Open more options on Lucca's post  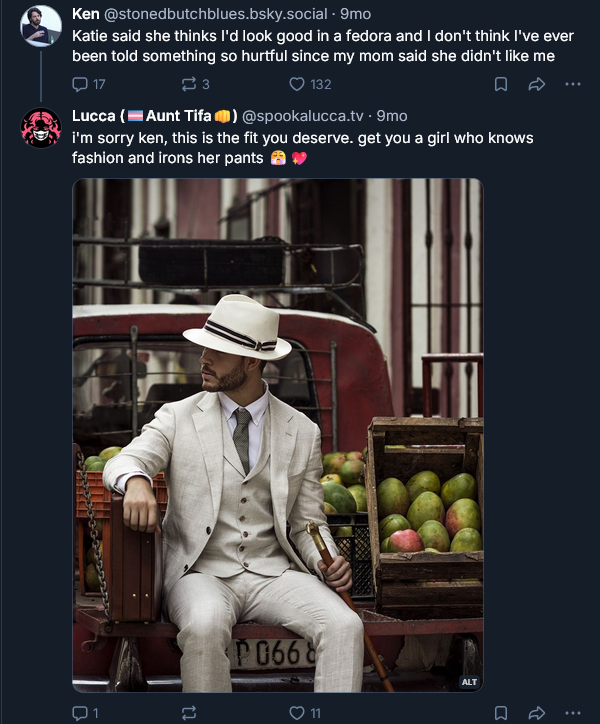coord(573,713)
